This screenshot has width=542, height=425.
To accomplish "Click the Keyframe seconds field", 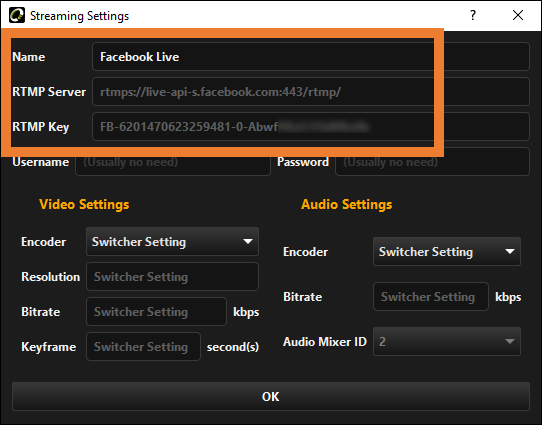I will pyautogui.click(x=143, y=347).
